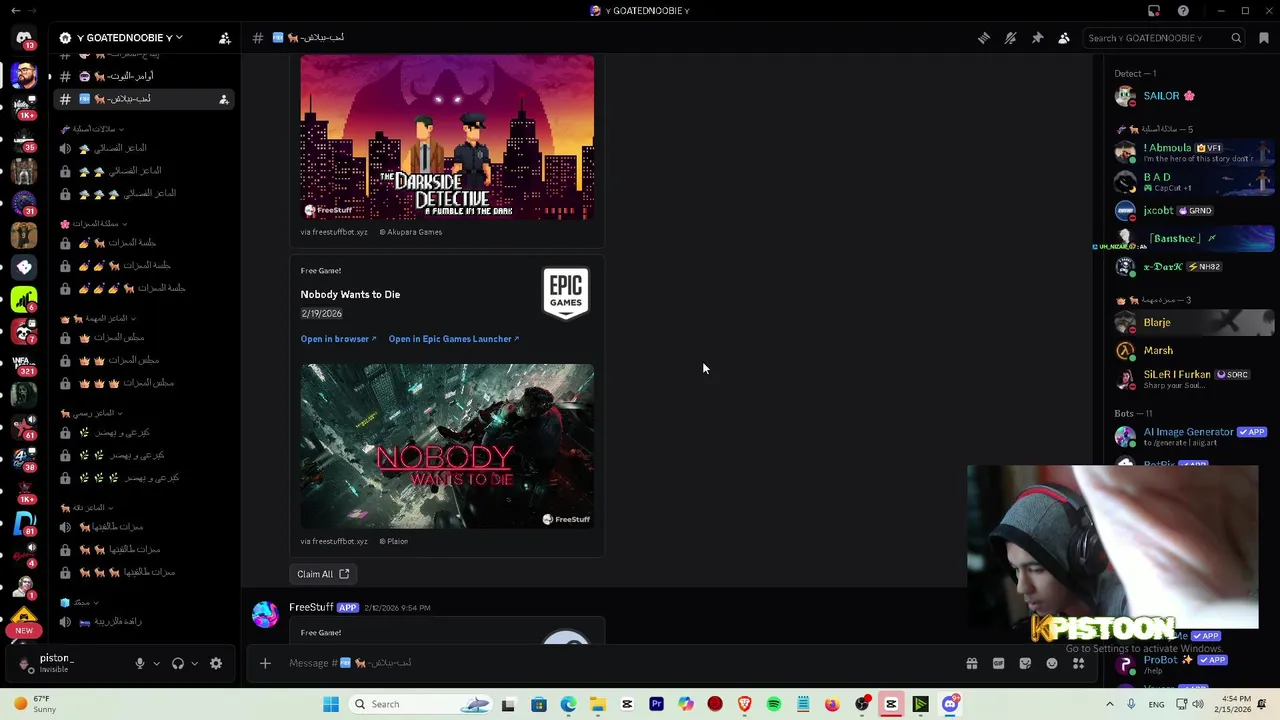Viewport: 1280px width, 720px height.
Task: Collapse the الماعز المهمة category
Action: click(x=98, y=319)
